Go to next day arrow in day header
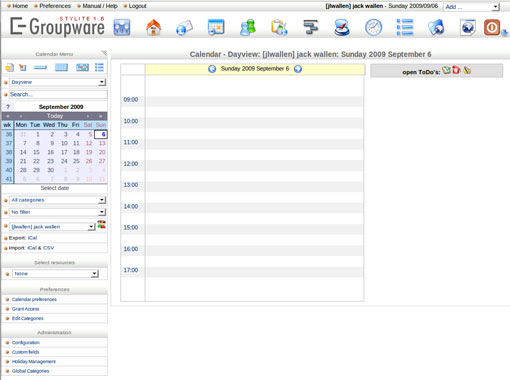 click(298, 69)
